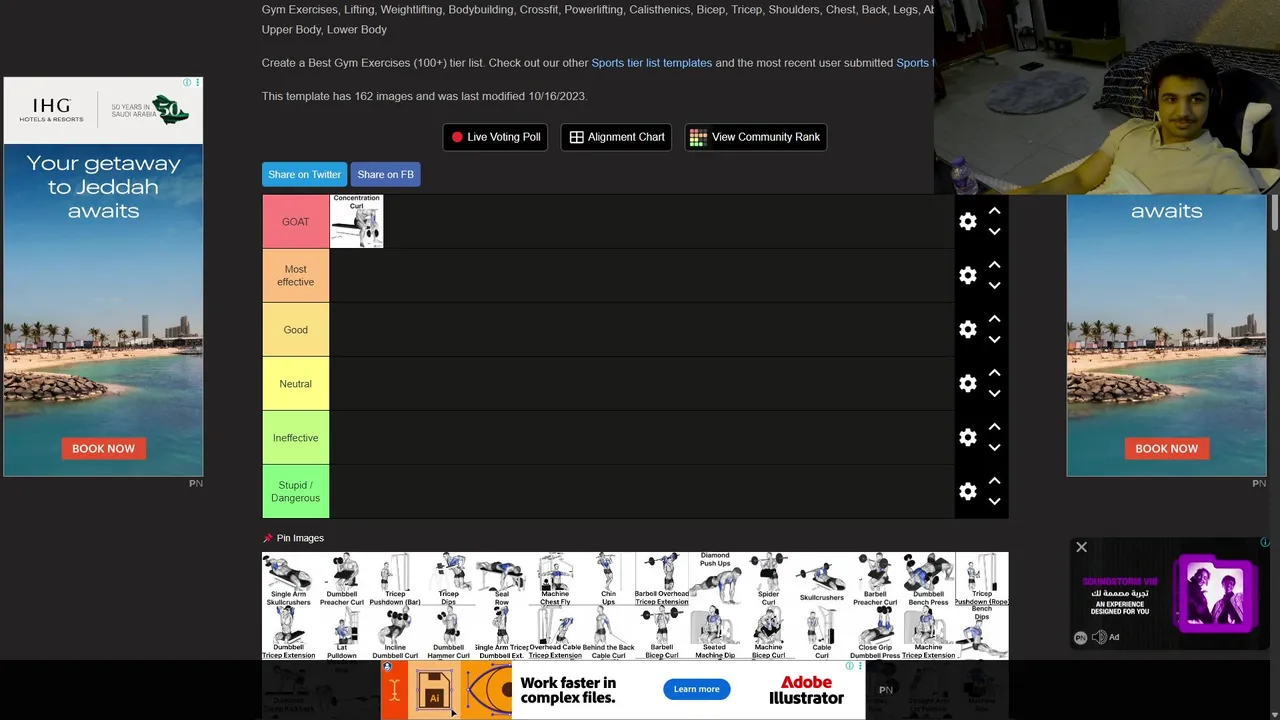Move the Ineffective row up
Viewport: 1280px width, 720px height.
coord(994,427)
